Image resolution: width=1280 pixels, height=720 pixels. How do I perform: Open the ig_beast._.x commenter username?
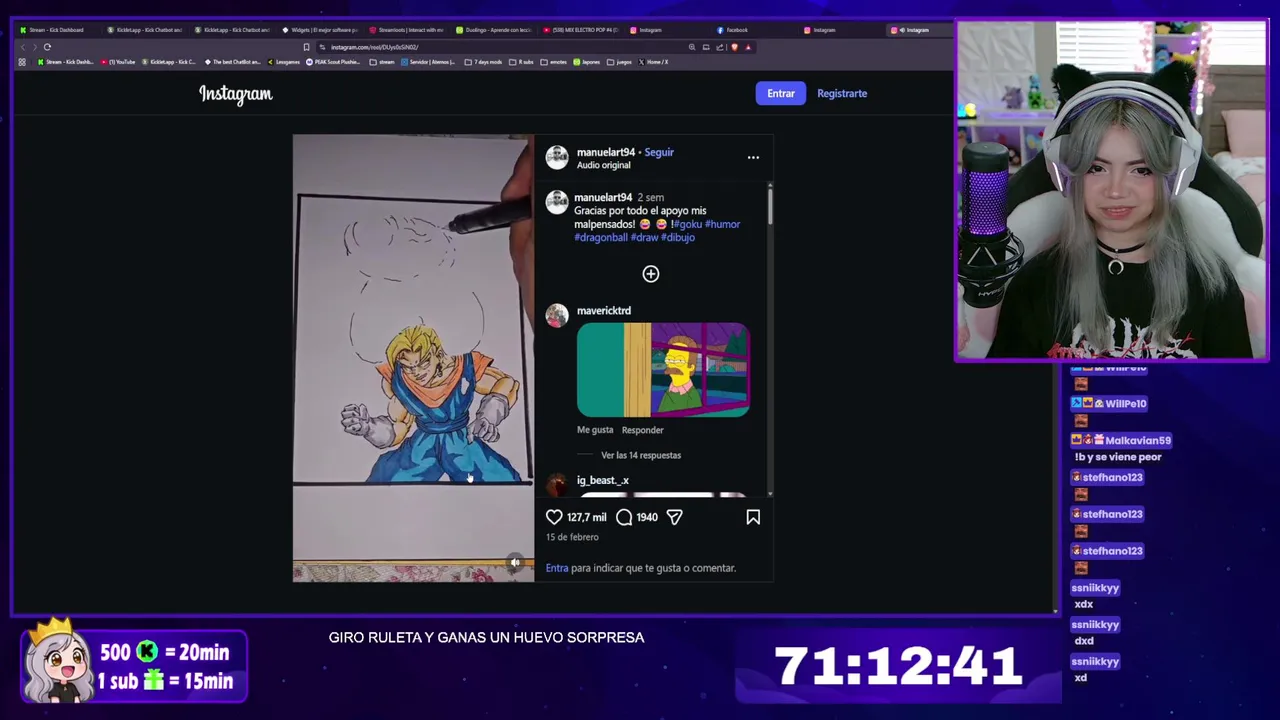pyautogui.click(x=603, y=480)
